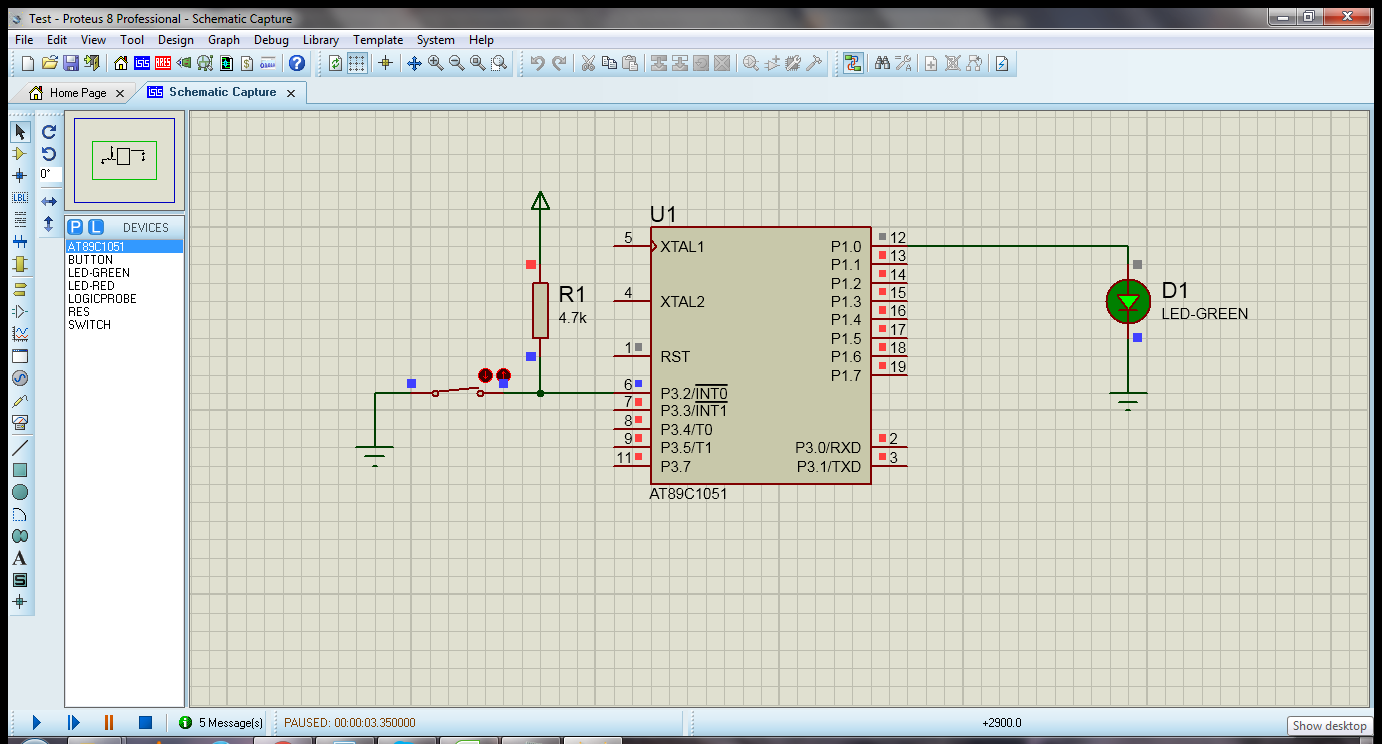Close the Home Page tab

119,93
